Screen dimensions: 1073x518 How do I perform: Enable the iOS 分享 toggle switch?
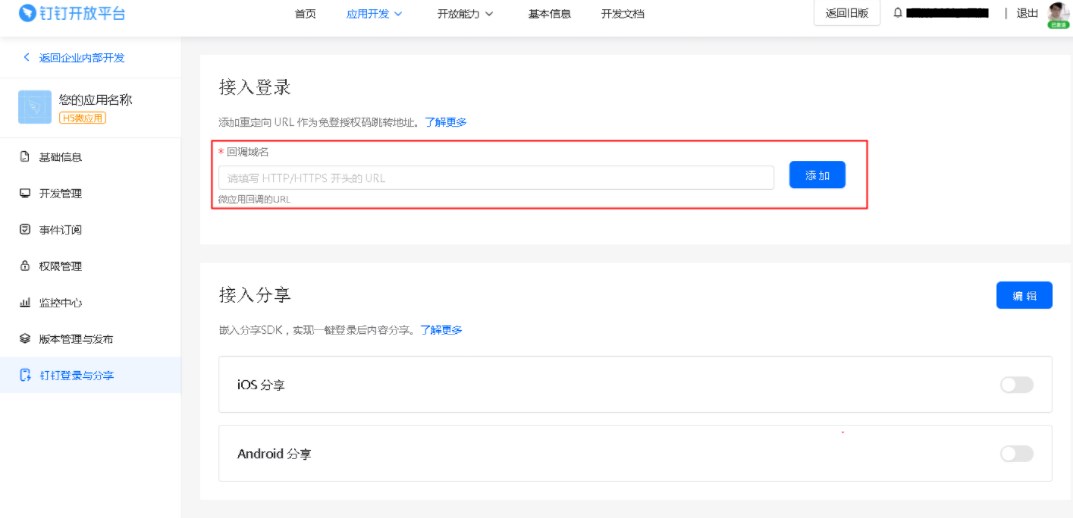(x=1016, y=385)
